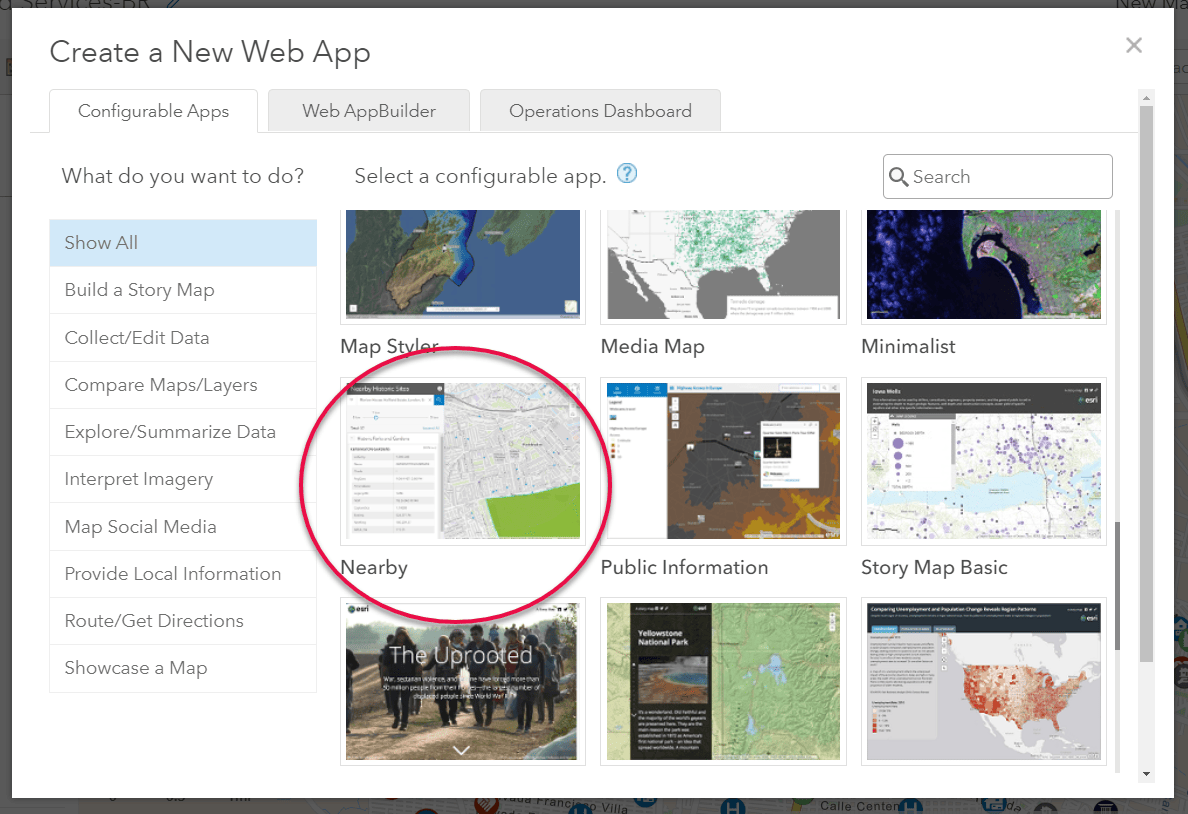This screenshot has width=1188, height=814.
Task: Select Interpret Imagery category
Action: (x=183, y=480)
